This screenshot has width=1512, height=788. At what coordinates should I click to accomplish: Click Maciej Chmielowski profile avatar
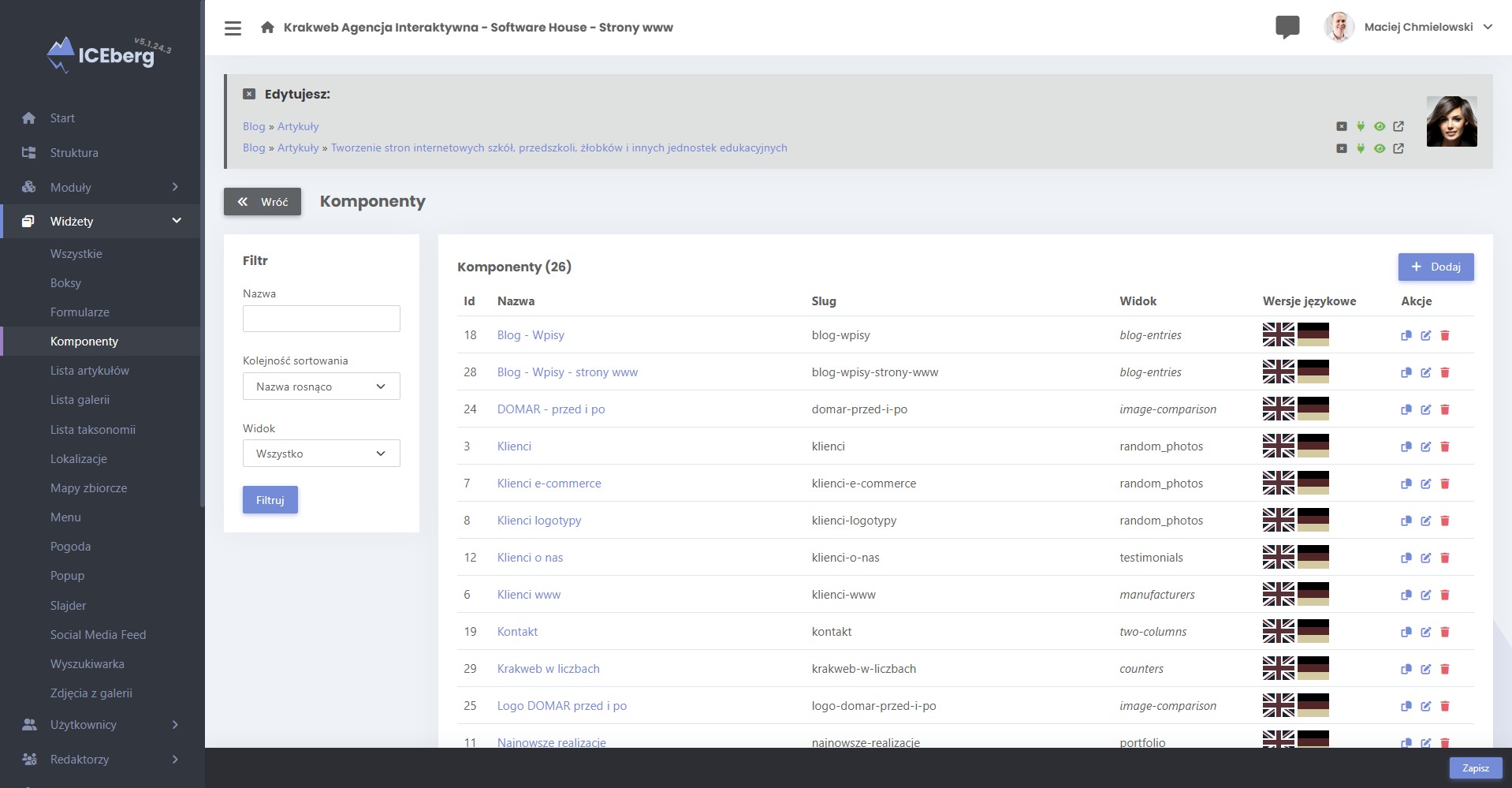(1339, 27)
